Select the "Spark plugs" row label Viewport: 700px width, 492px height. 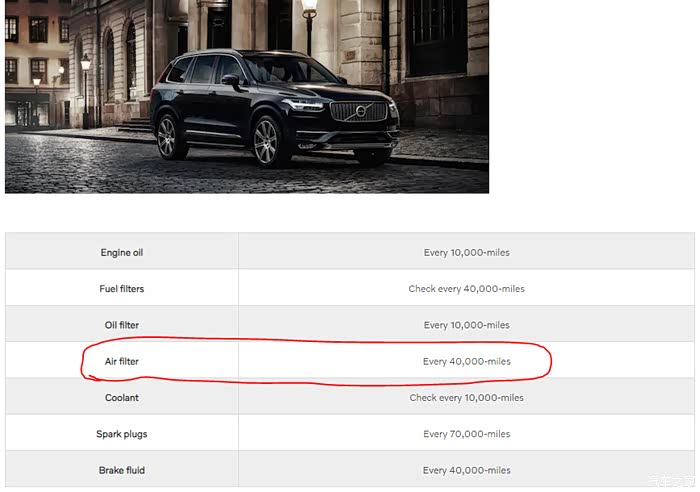point(122,434)
